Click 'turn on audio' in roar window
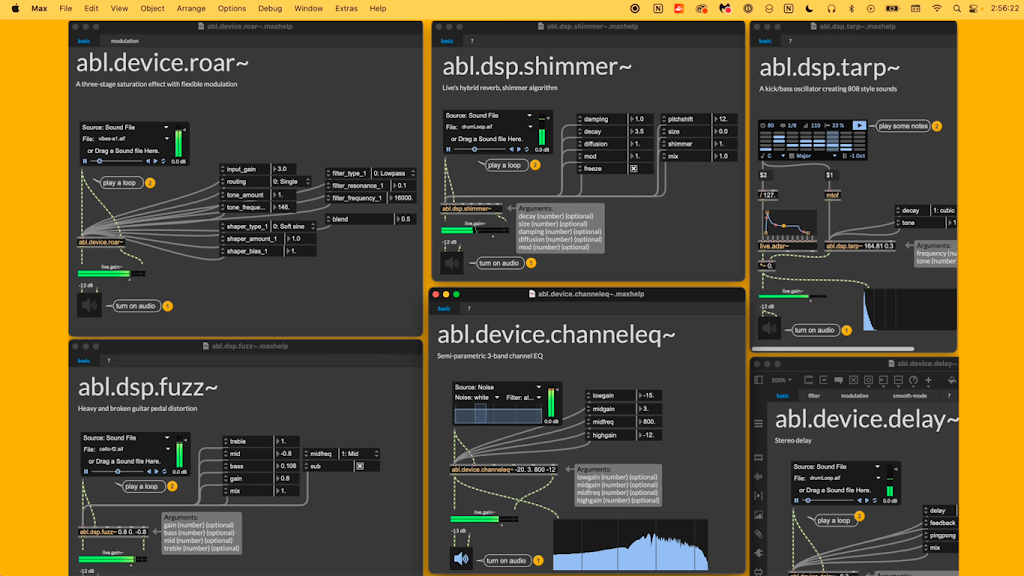Viewport: 1024px width, 576px height. [x=135, y=306]
